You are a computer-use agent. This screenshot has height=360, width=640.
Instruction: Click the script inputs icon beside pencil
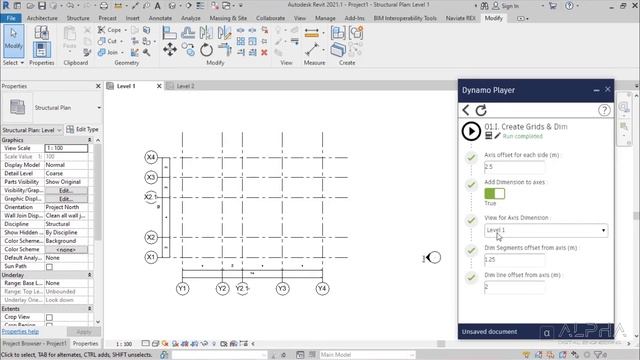point(488,136)
